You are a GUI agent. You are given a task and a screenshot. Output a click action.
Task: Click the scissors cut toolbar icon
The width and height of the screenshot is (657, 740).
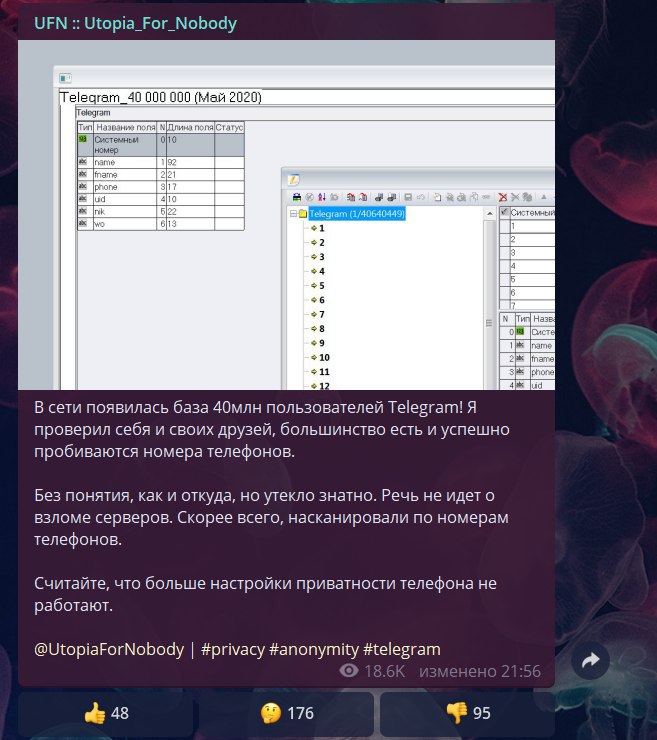click(515, 197)
